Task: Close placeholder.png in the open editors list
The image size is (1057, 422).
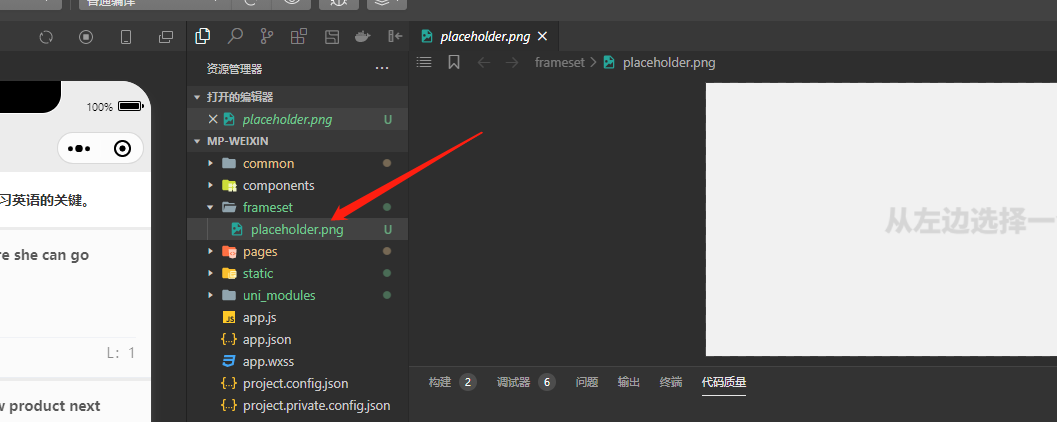Action: pos(213,119)
